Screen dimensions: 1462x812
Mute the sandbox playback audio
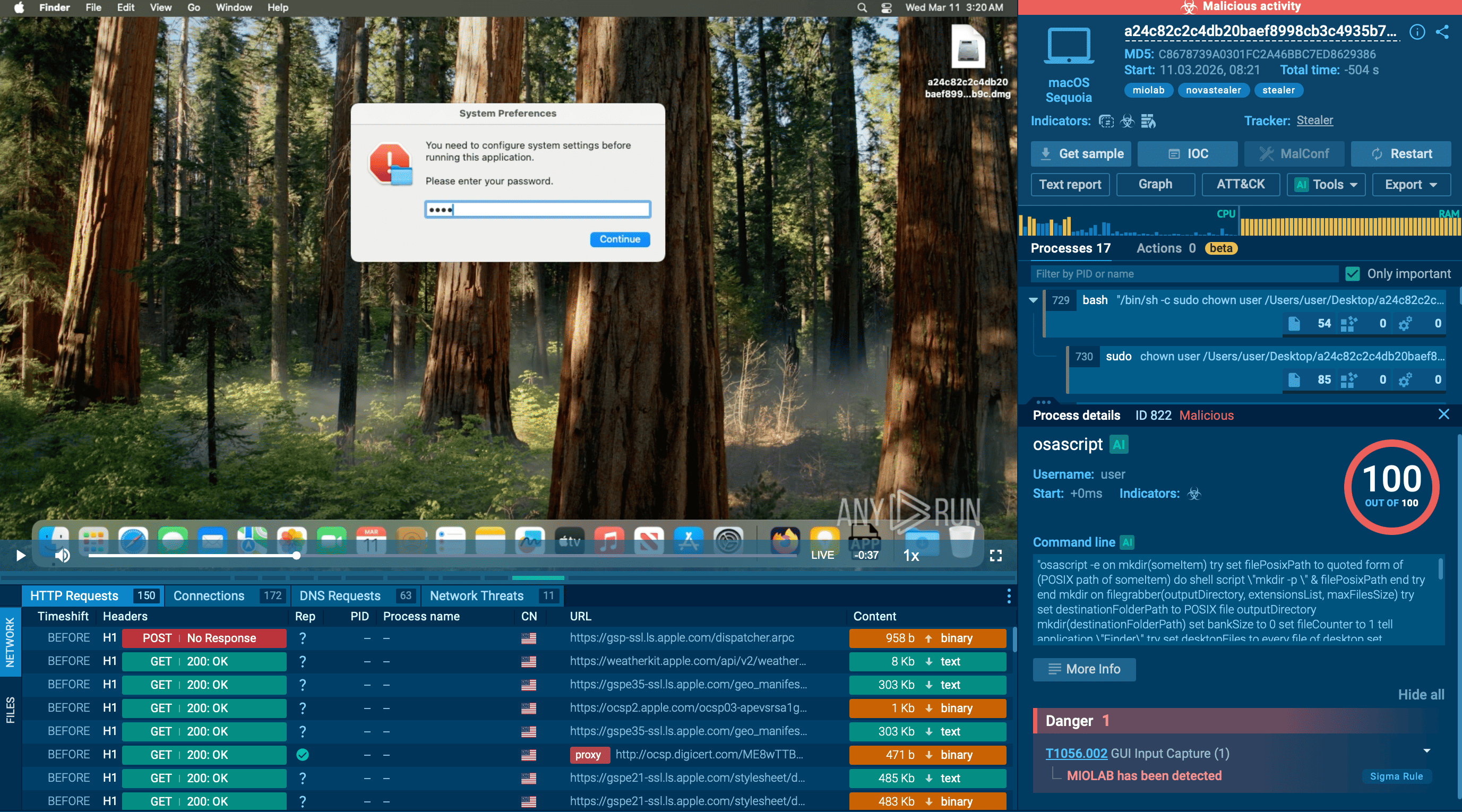click(x=62, y=556)
